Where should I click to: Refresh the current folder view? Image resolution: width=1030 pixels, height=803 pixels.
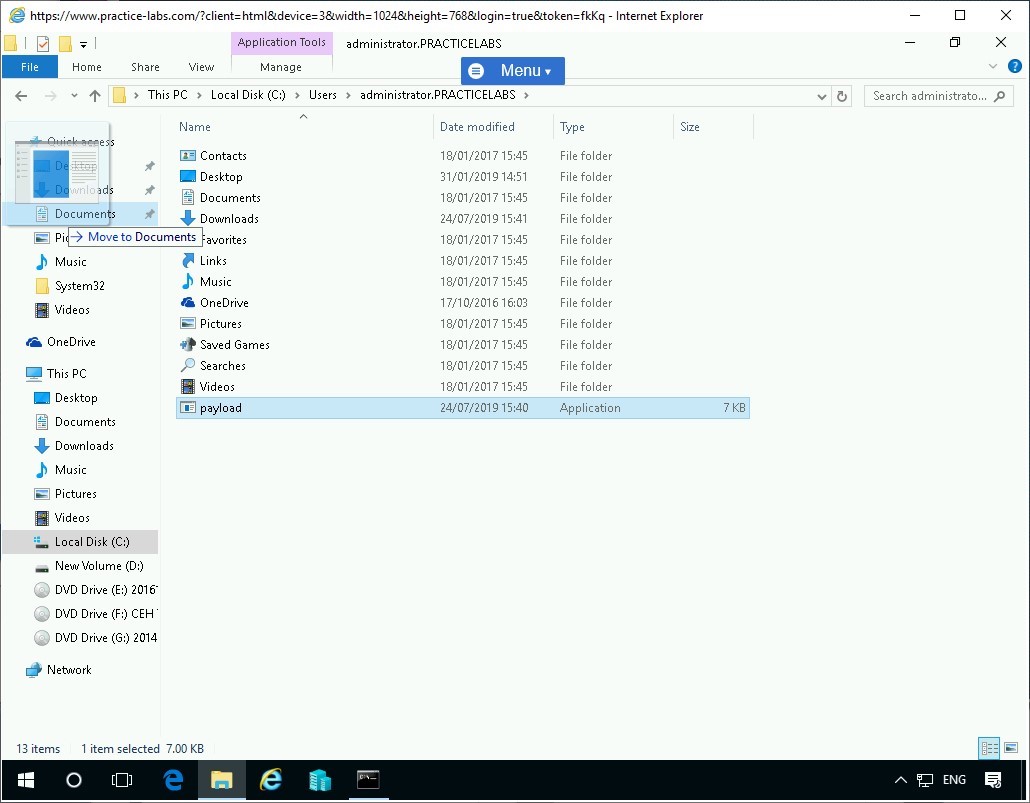pyautogui.click(x=841, y=96)
